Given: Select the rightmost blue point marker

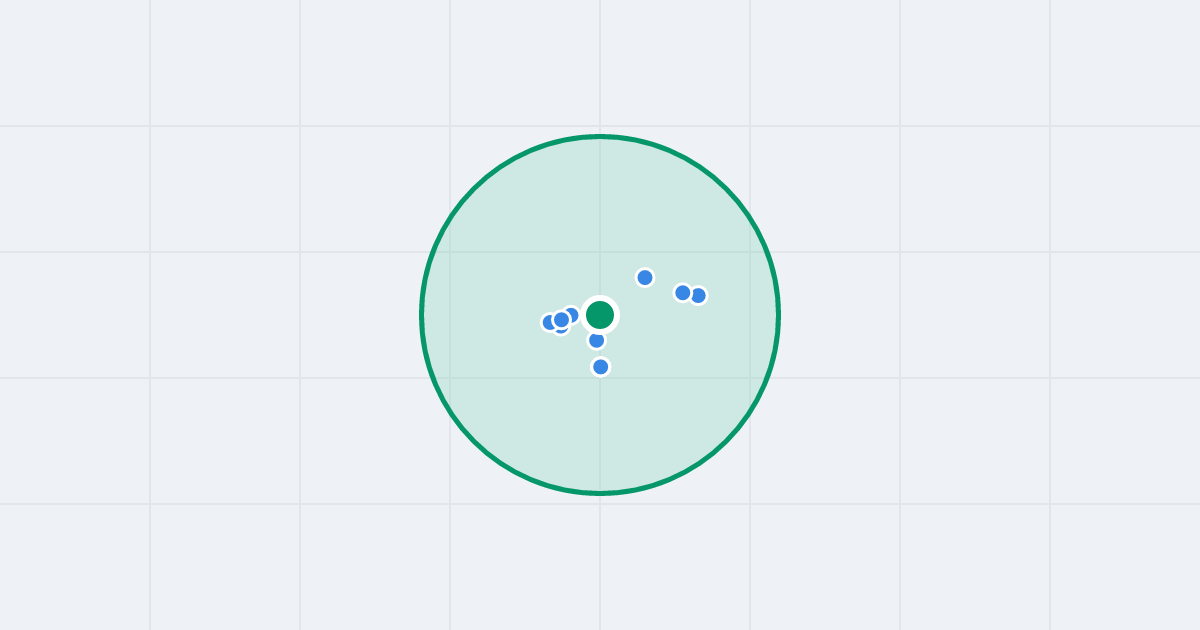Looking at the screenshot, I should (x=698, y=295).
